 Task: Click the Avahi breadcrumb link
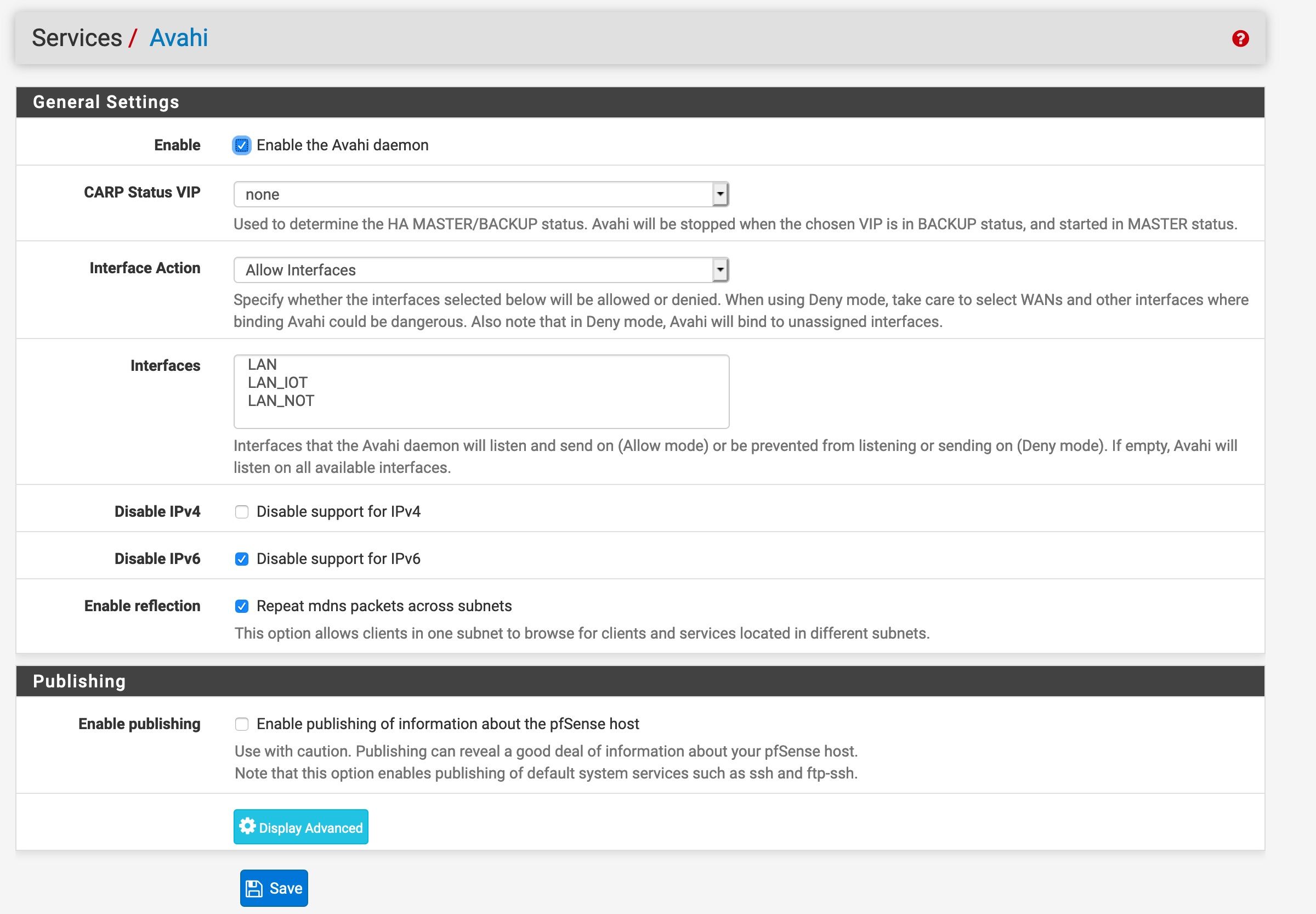coord(179,38)
